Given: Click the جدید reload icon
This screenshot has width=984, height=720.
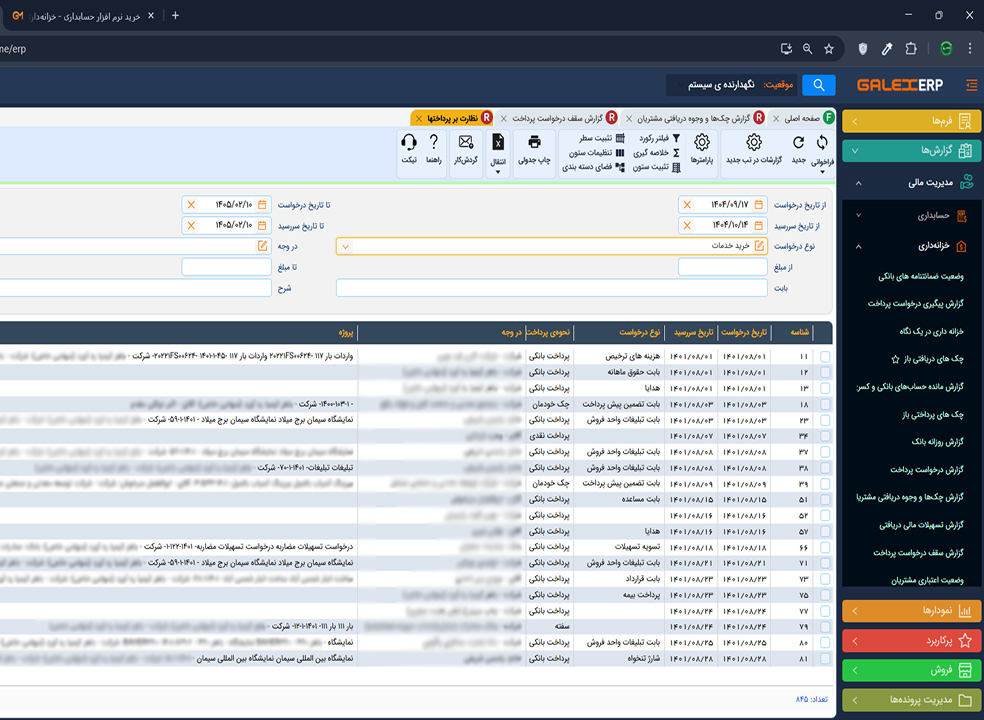Looking at the screenshot, I should (798, 142).
